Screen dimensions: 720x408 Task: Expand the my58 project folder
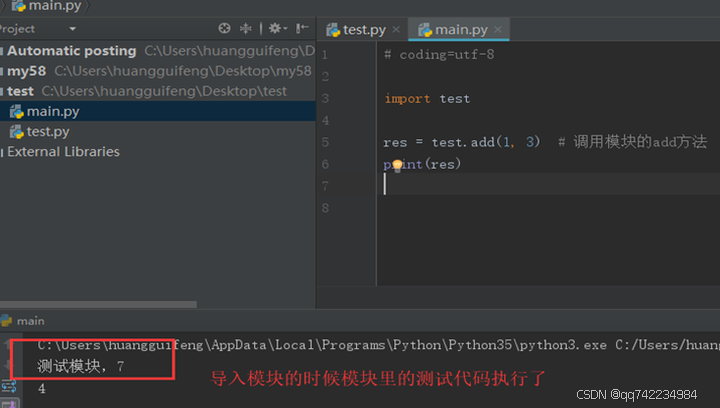(x=3, y=72)
